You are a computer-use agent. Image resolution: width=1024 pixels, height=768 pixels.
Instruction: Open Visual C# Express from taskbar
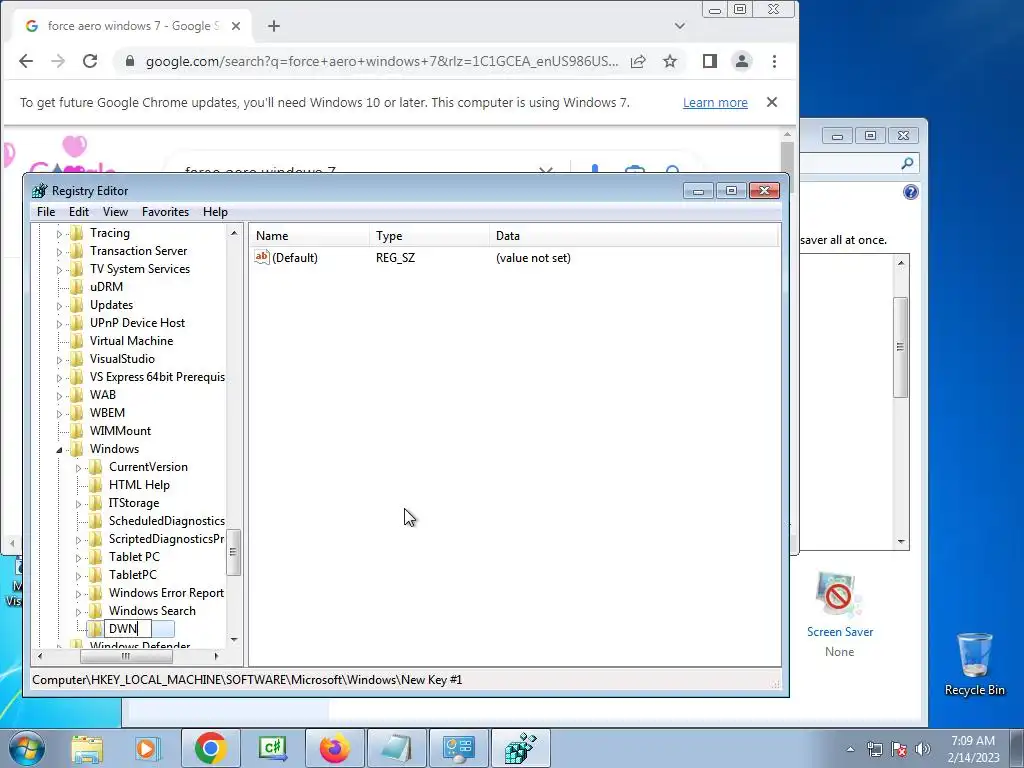(x=272, y=748)
